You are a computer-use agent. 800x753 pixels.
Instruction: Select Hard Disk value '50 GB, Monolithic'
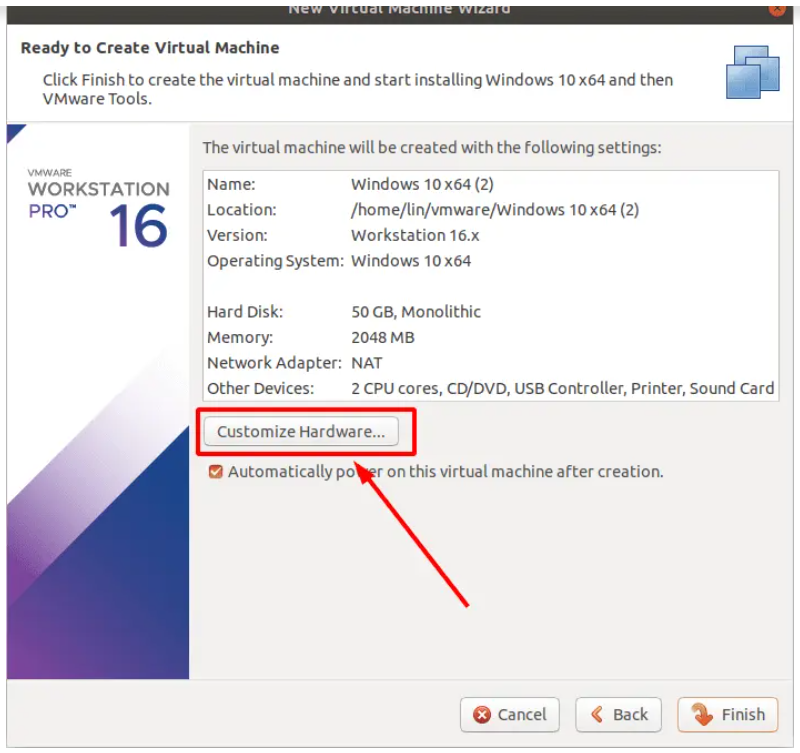pos(416,312)
